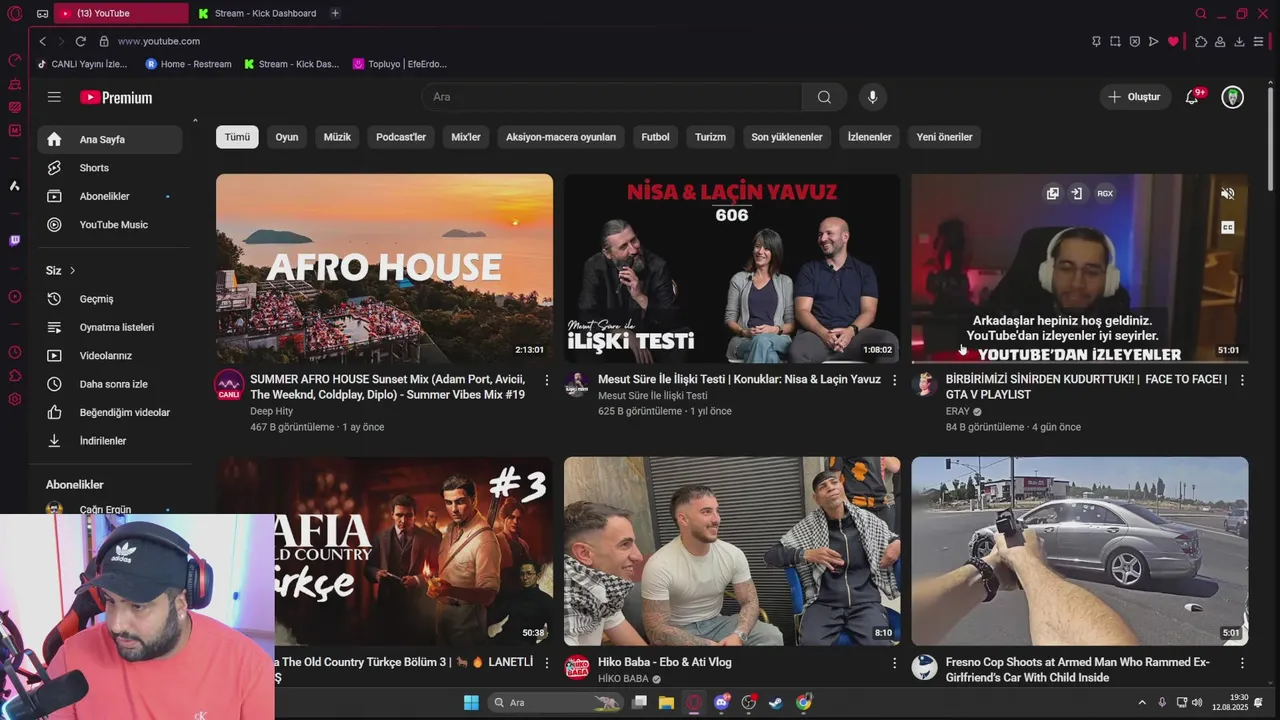This screenshot has width=1280, height=720.
Task: Select the Son yüklenenler chip
Action: [x=787, y=137]
